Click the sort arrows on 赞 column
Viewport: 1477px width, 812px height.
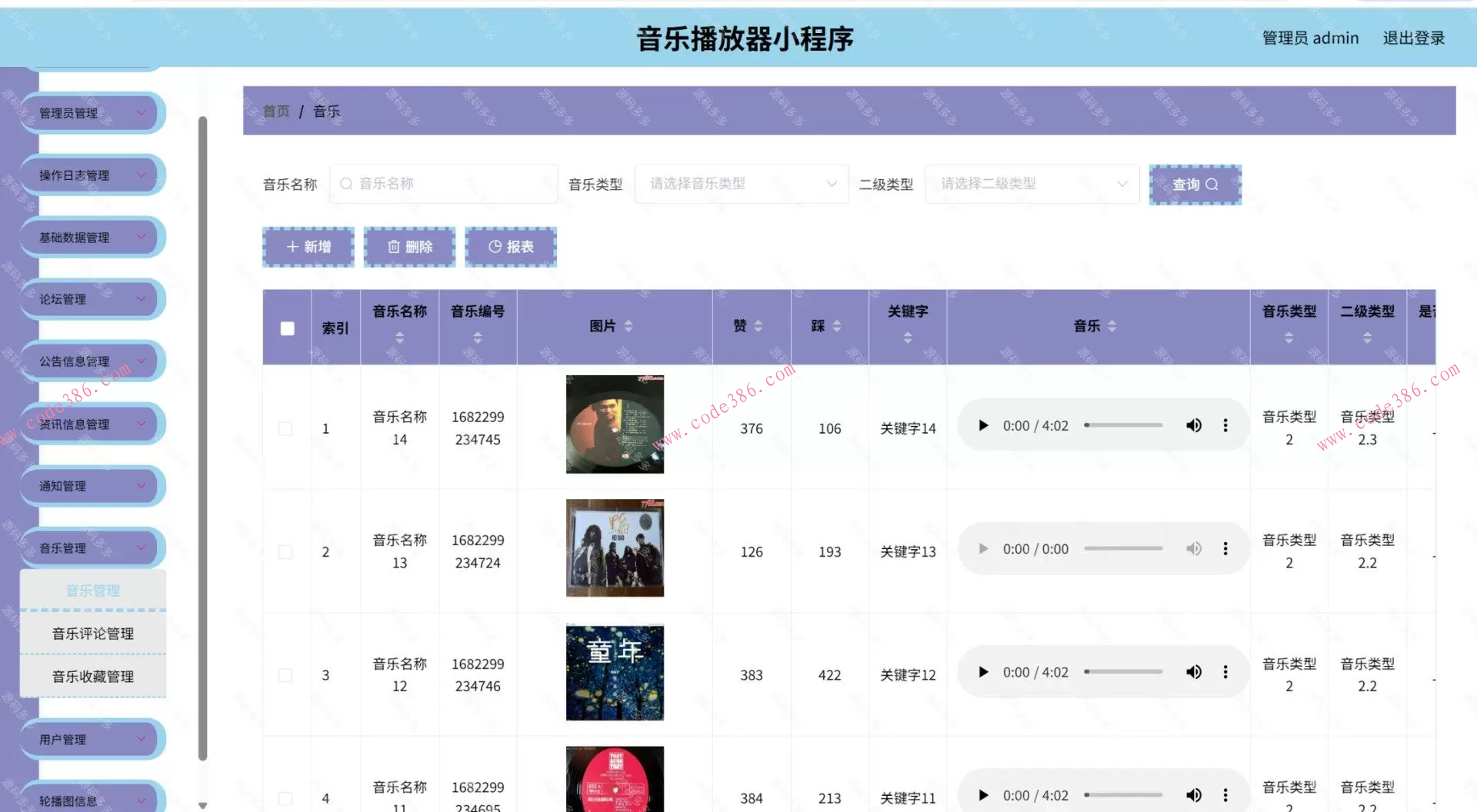[759, 326]
